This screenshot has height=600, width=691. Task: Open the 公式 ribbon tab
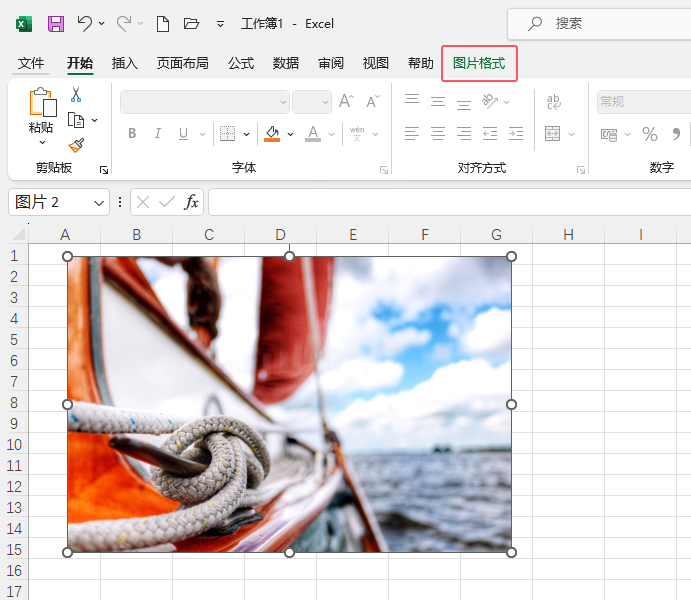click(241, 63)
